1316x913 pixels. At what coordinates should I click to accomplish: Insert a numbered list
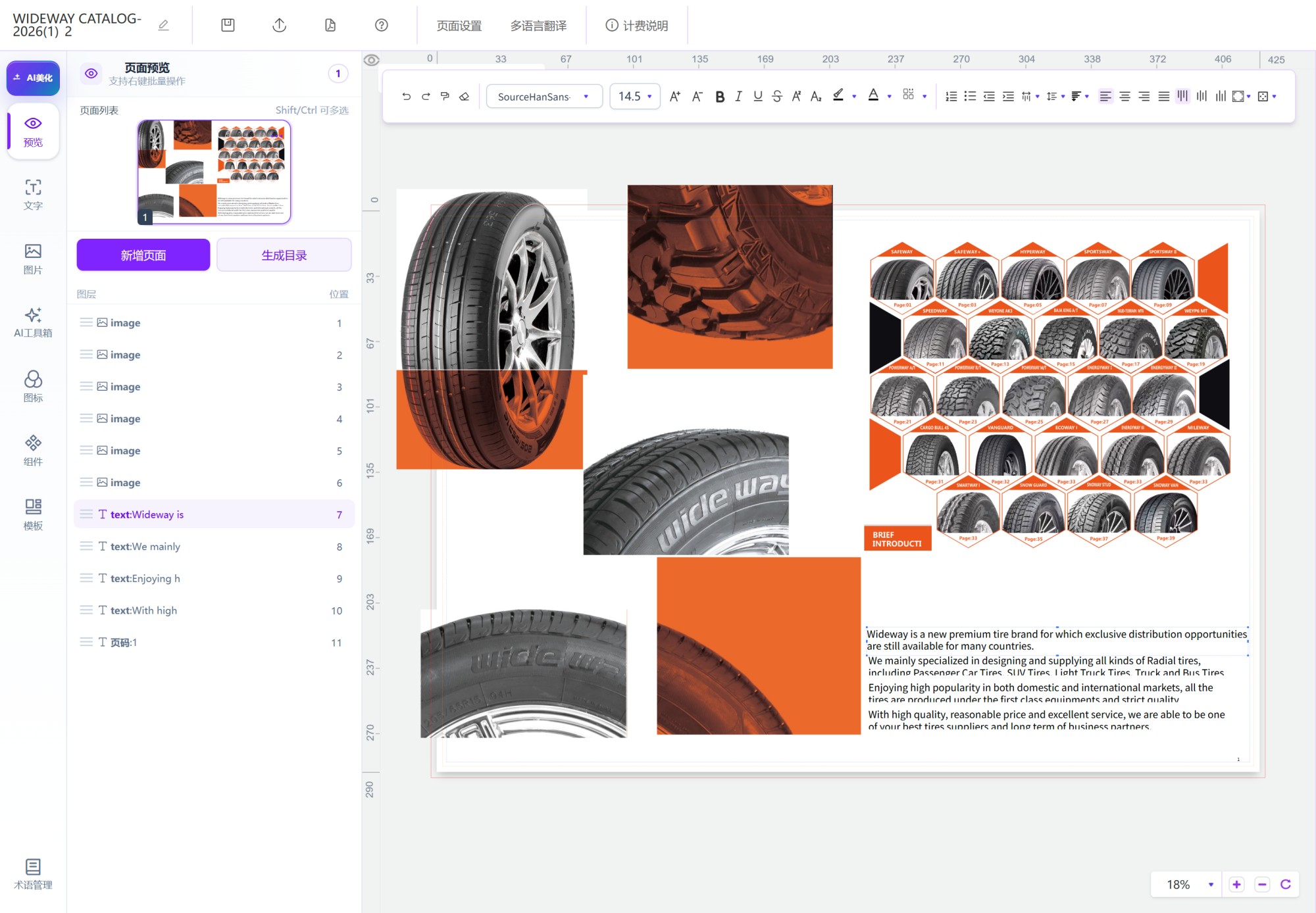tap(951, 97)
